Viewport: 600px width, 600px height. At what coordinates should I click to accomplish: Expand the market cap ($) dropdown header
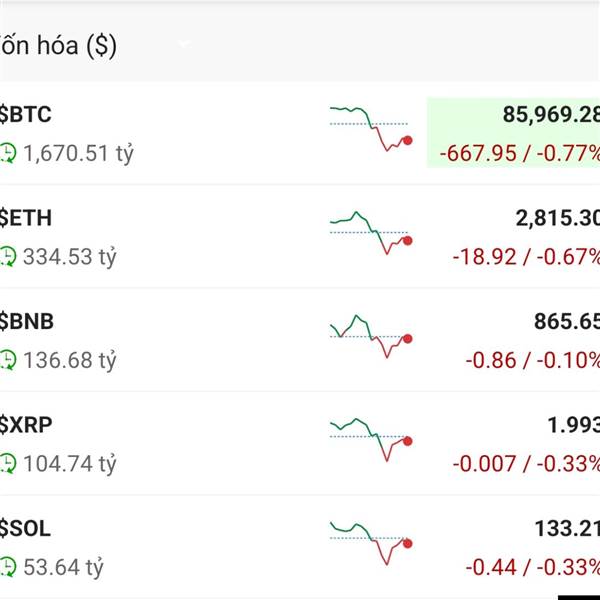[184, 46]
